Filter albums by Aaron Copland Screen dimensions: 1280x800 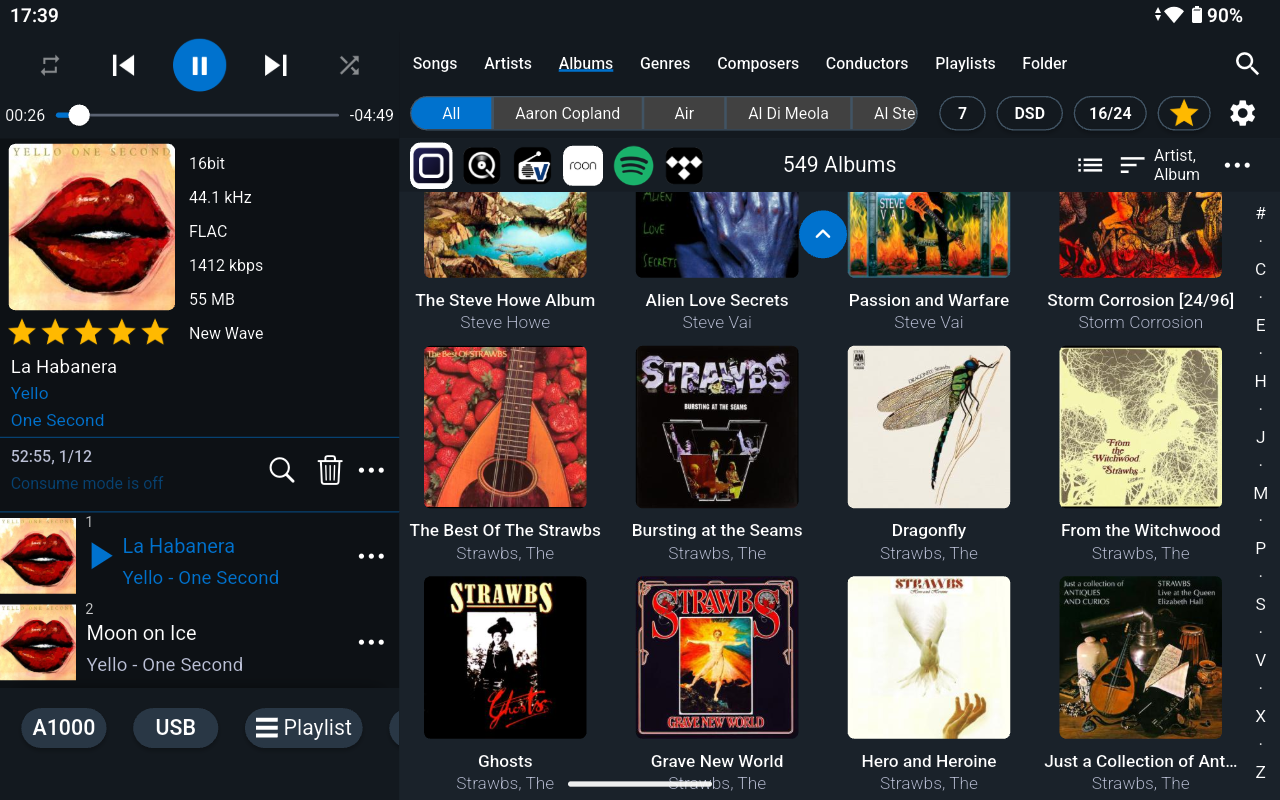[568, 113]
